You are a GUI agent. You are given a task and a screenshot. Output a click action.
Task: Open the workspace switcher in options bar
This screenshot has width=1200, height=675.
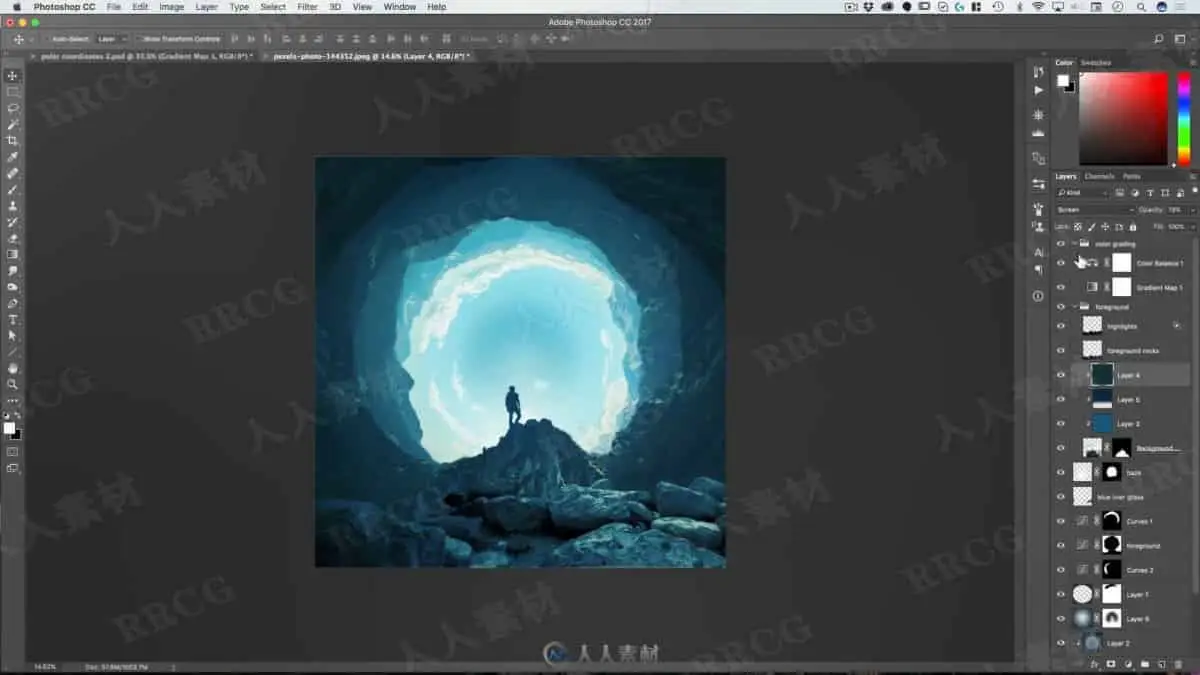coord(1181,39)
